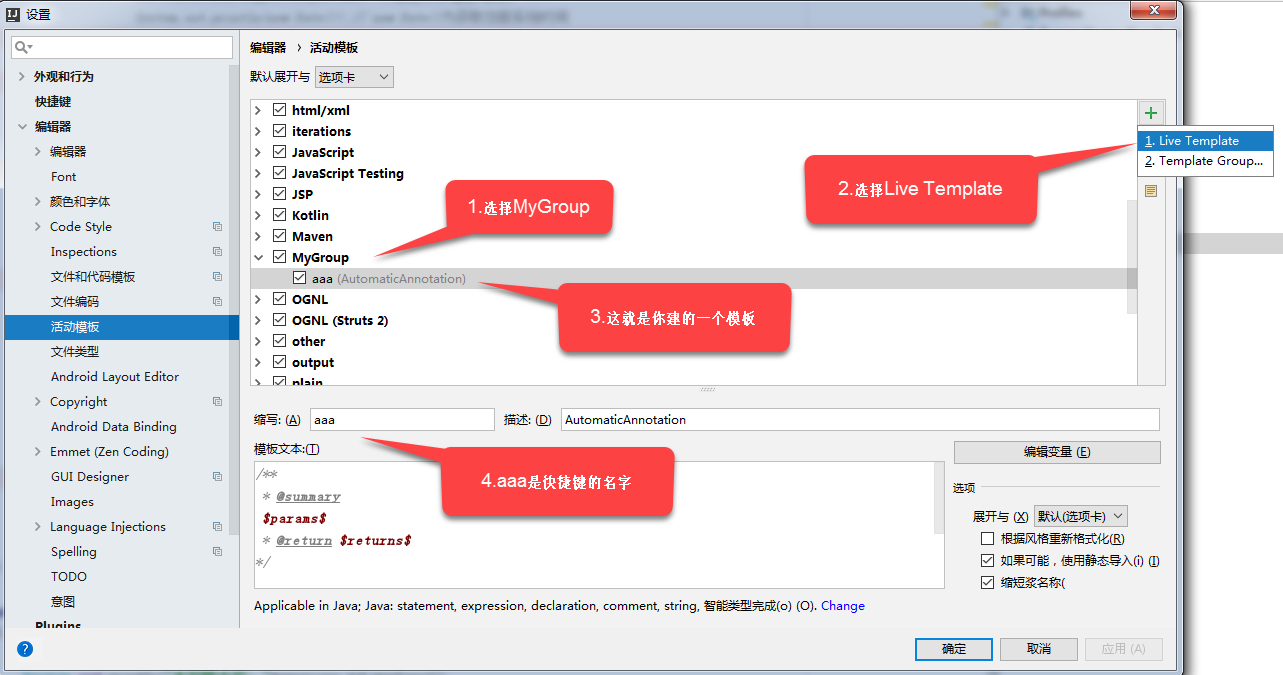The width and height of the screenshot is (1283, 675).
Task: Expand 外观和行为 in the settings tree
Action: 22,77
